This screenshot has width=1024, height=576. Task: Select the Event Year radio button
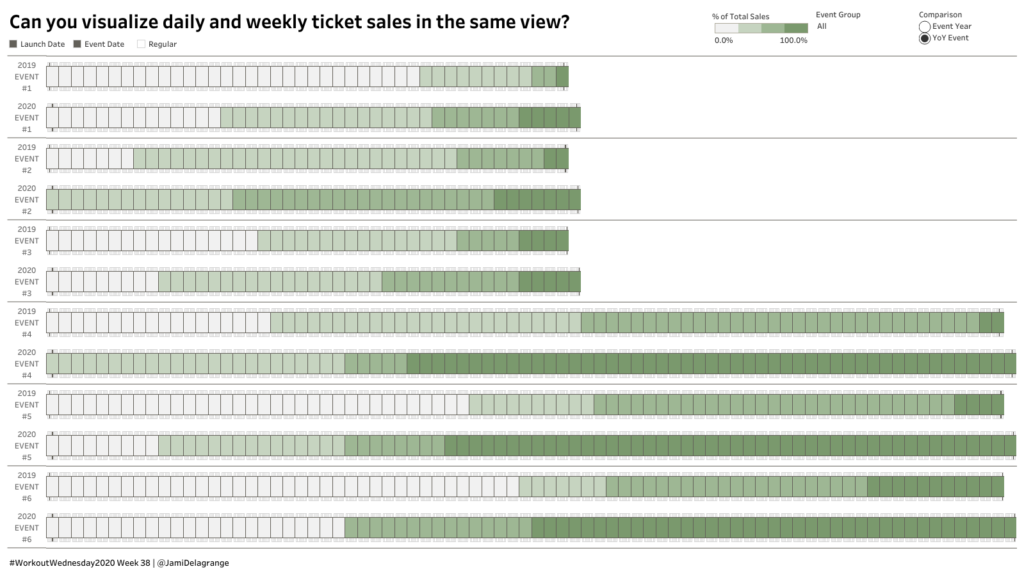pos(924,26)
